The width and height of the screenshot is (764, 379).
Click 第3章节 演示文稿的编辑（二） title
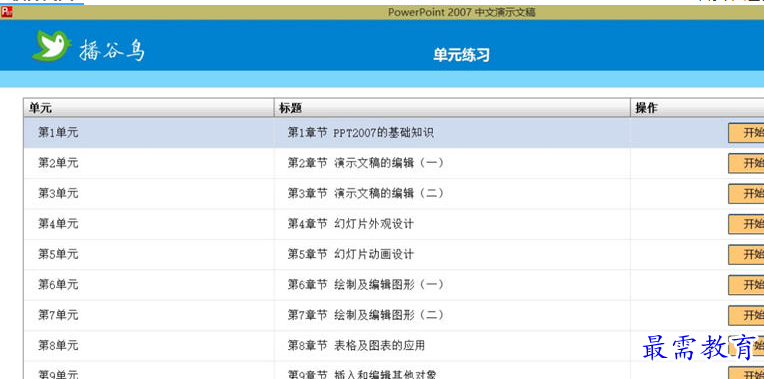coord(365,193)
